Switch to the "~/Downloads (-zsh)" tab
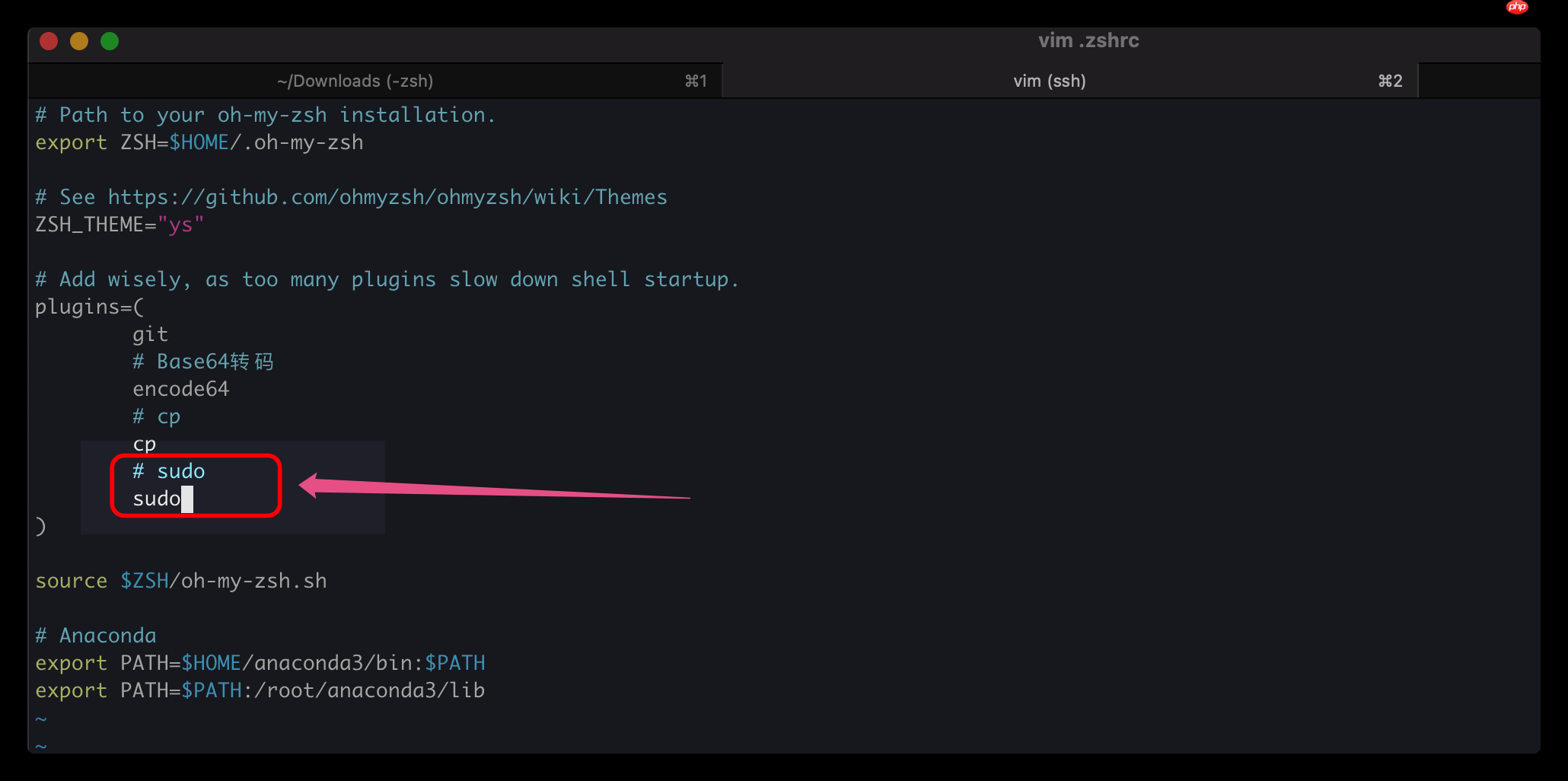 point(355,81)
